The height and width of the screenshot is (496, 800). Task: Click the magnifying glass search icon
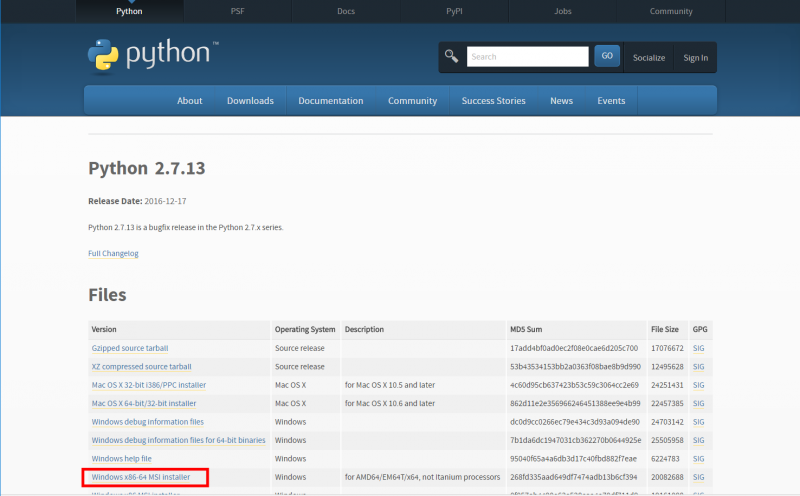coord(452,57)
